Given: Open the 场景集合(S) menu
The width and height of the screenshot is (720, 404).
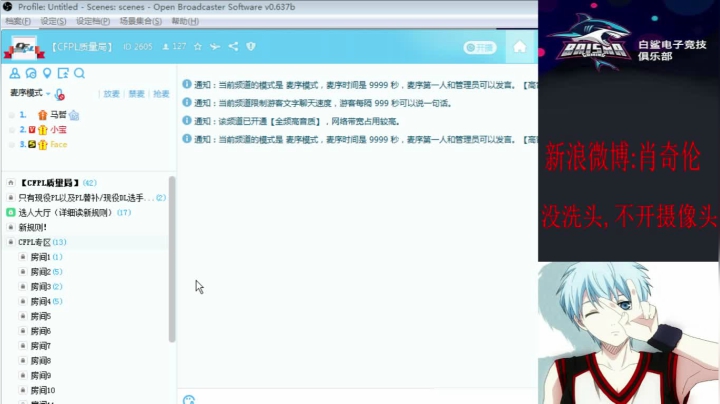Looking at the screenshot, I should click(141, 21).
